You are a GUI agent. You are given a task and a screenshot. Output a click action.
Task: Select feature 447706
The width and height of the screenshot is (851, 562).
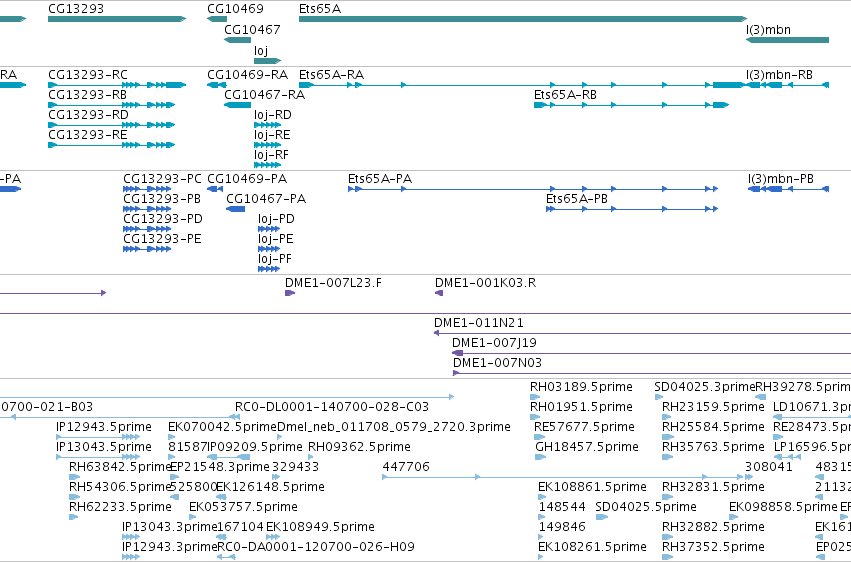point(406,467)
